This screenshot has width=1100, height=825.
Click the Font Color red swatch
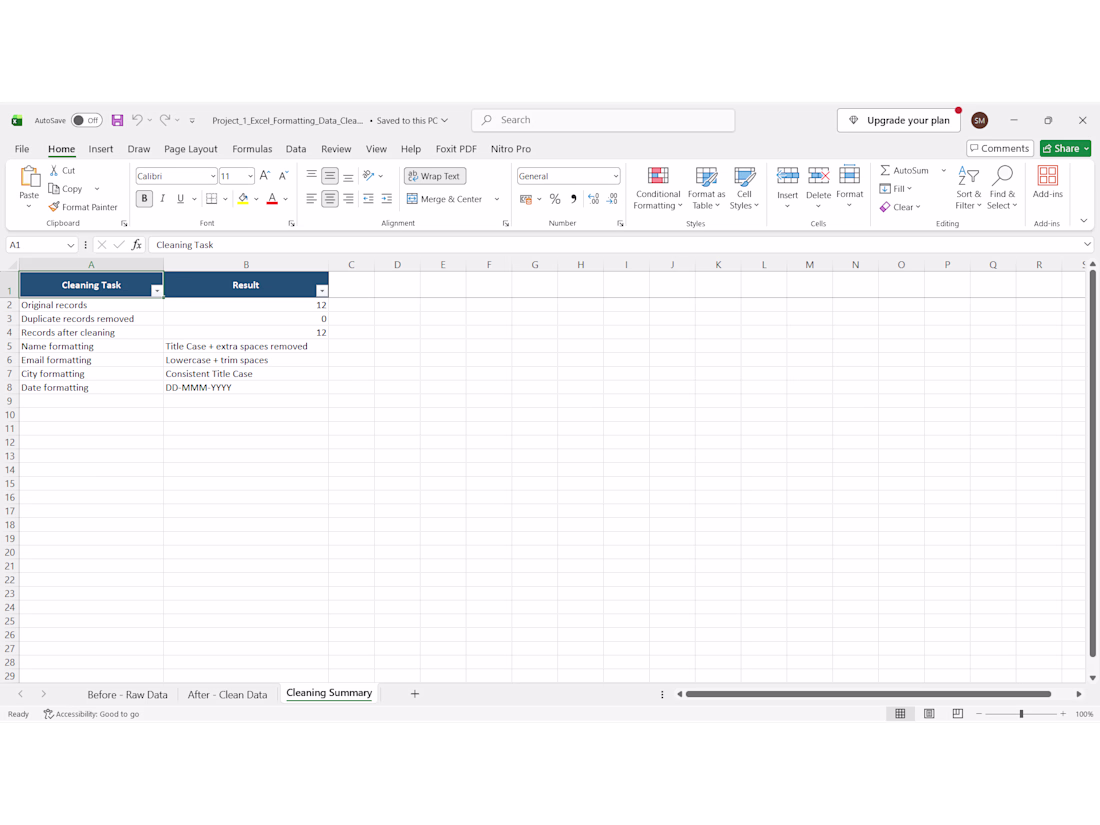(272, 199)
